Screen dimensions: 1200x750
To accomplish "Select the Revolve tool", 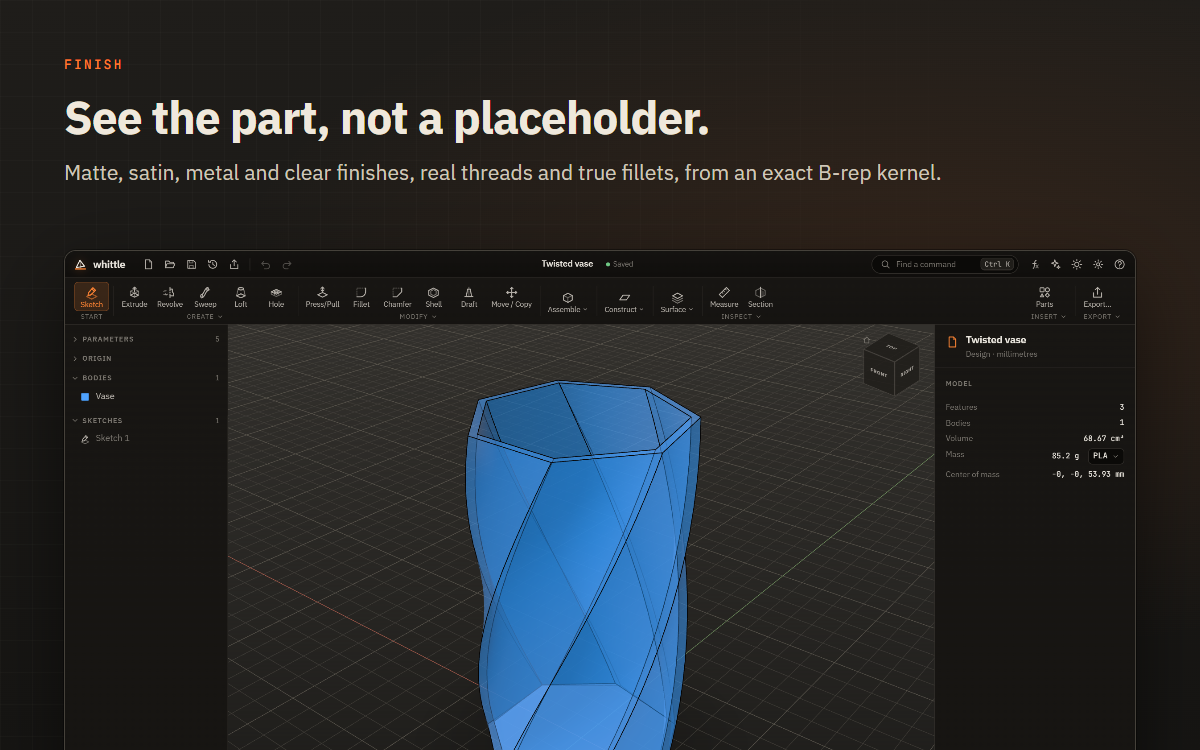I will 170,297.
